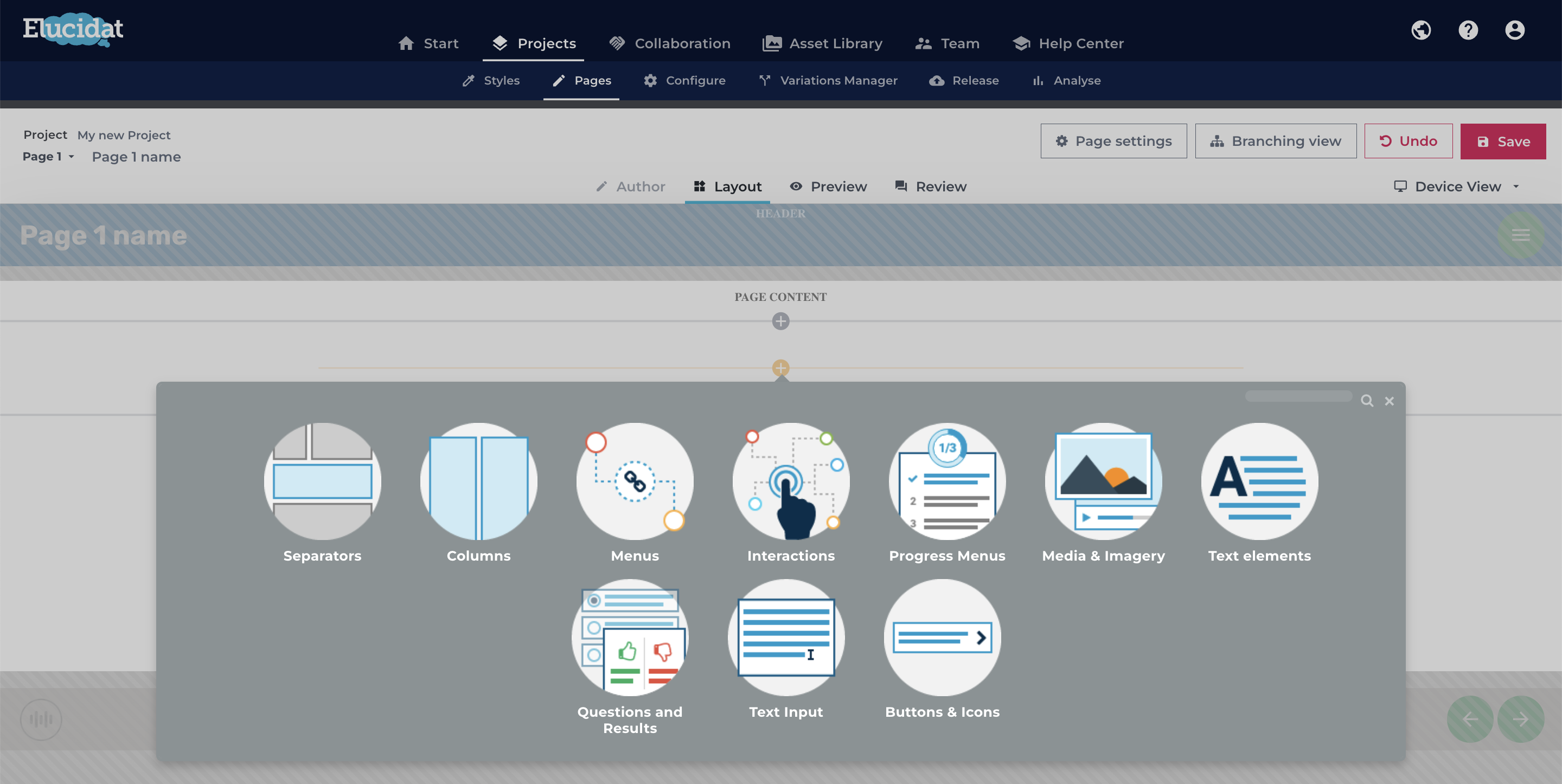The height and width of the screenshot is (784, 1562).
Task: Open the Styles section
Action: (490, 81)
